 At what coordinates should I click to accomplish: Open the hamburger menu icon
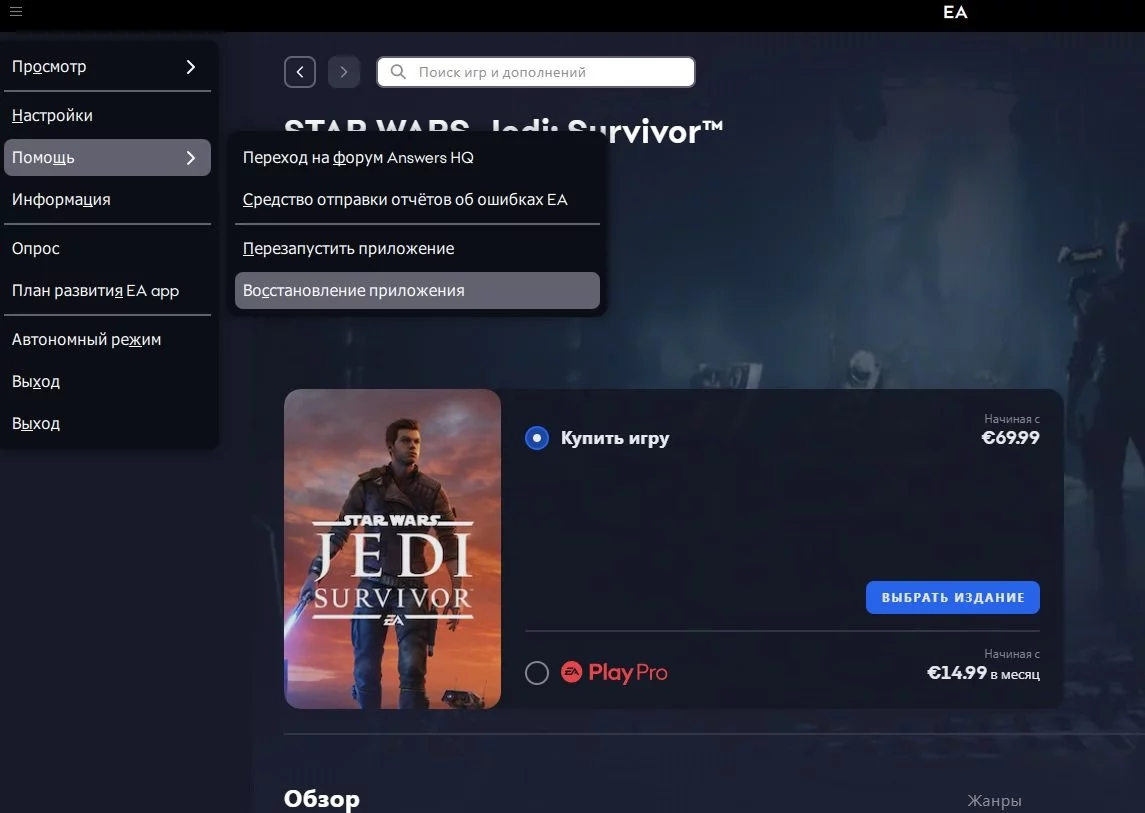(x=16, y=12)
